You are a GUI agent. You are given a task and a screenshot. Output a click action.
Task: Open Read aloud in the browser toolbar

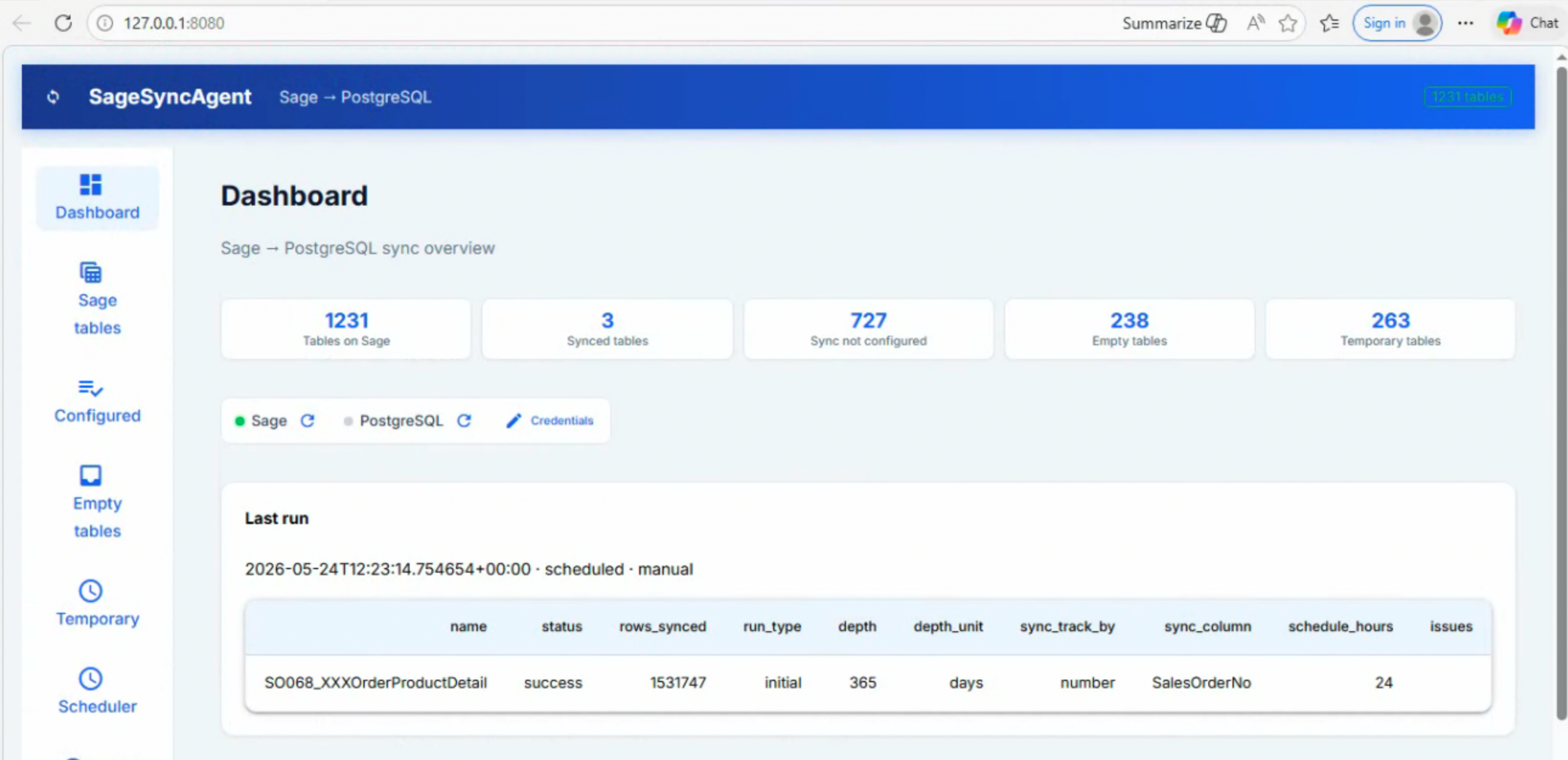1255,23
